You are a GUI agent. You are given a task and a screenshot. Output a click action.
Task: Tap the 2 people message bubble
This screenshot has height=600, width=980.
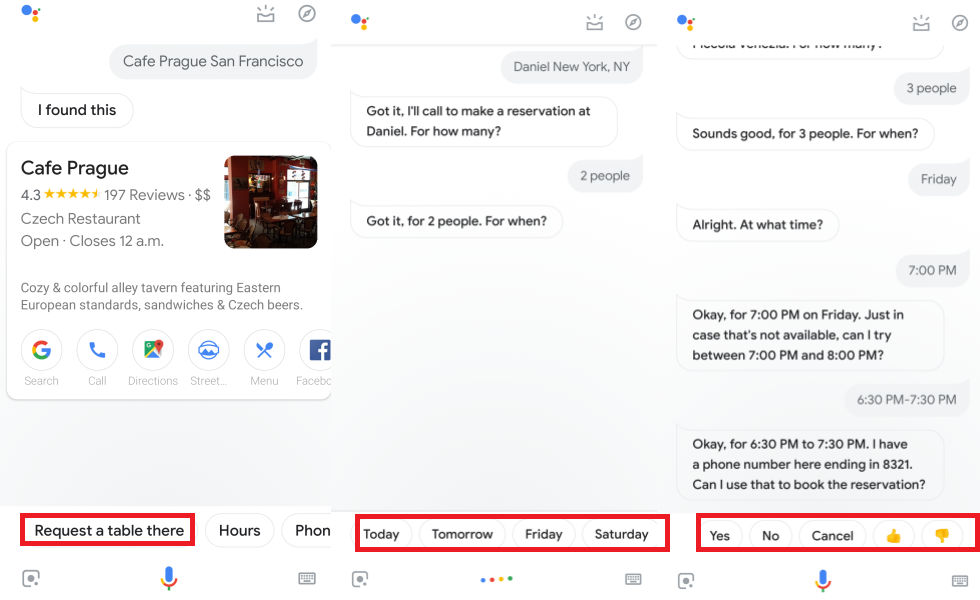coord(604,176)
